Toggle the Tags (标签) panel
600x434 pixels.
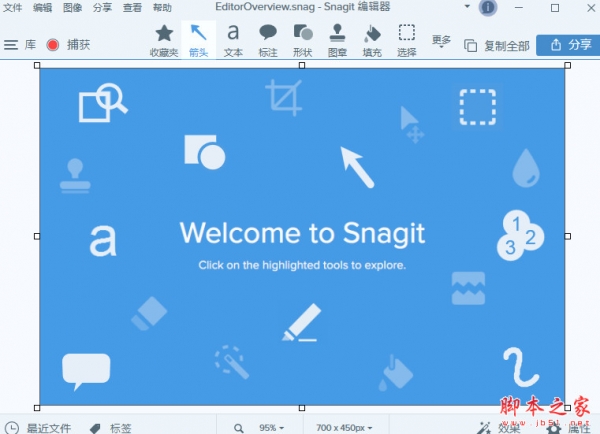click(x=111, y=428)
